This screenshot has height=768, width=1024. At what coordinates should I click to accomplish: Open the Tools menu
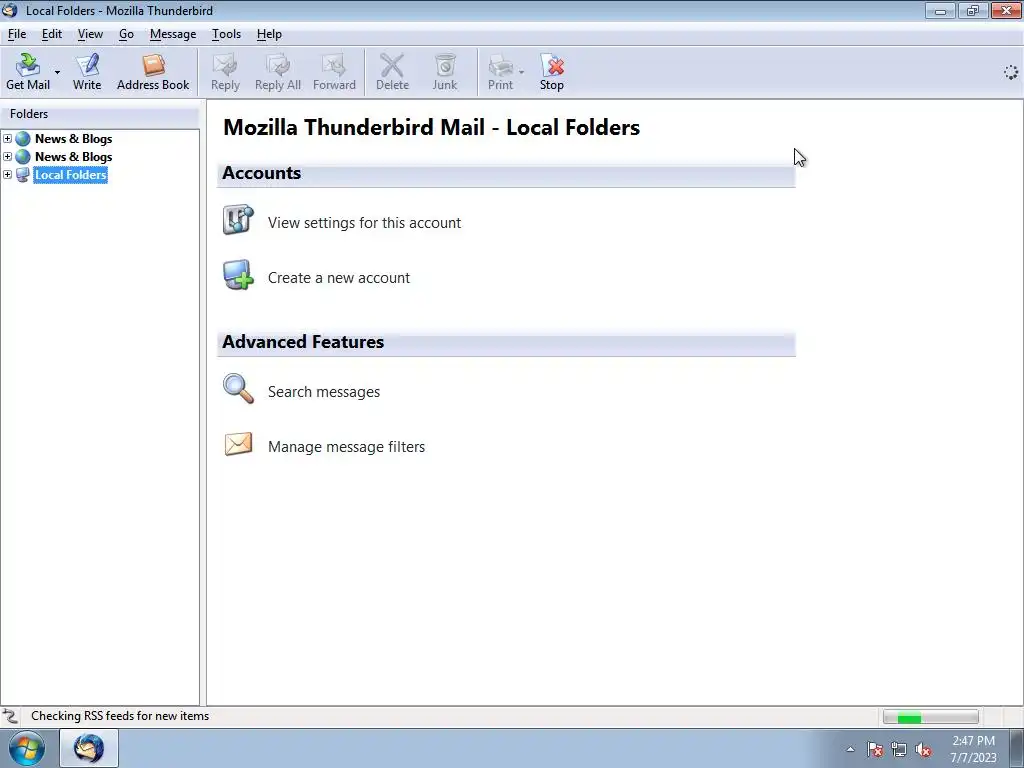pyautogui.click(x=226, y=34)
